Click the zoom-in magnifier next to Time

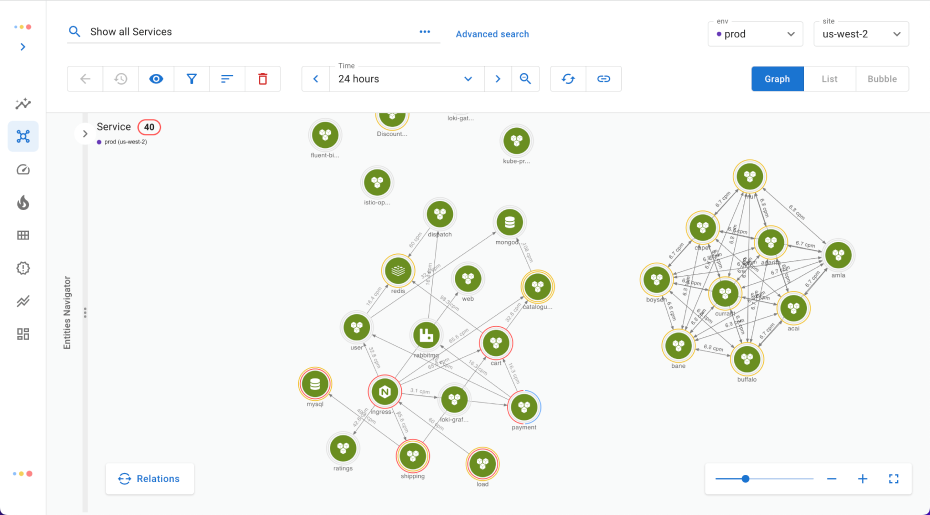[525, 79]
